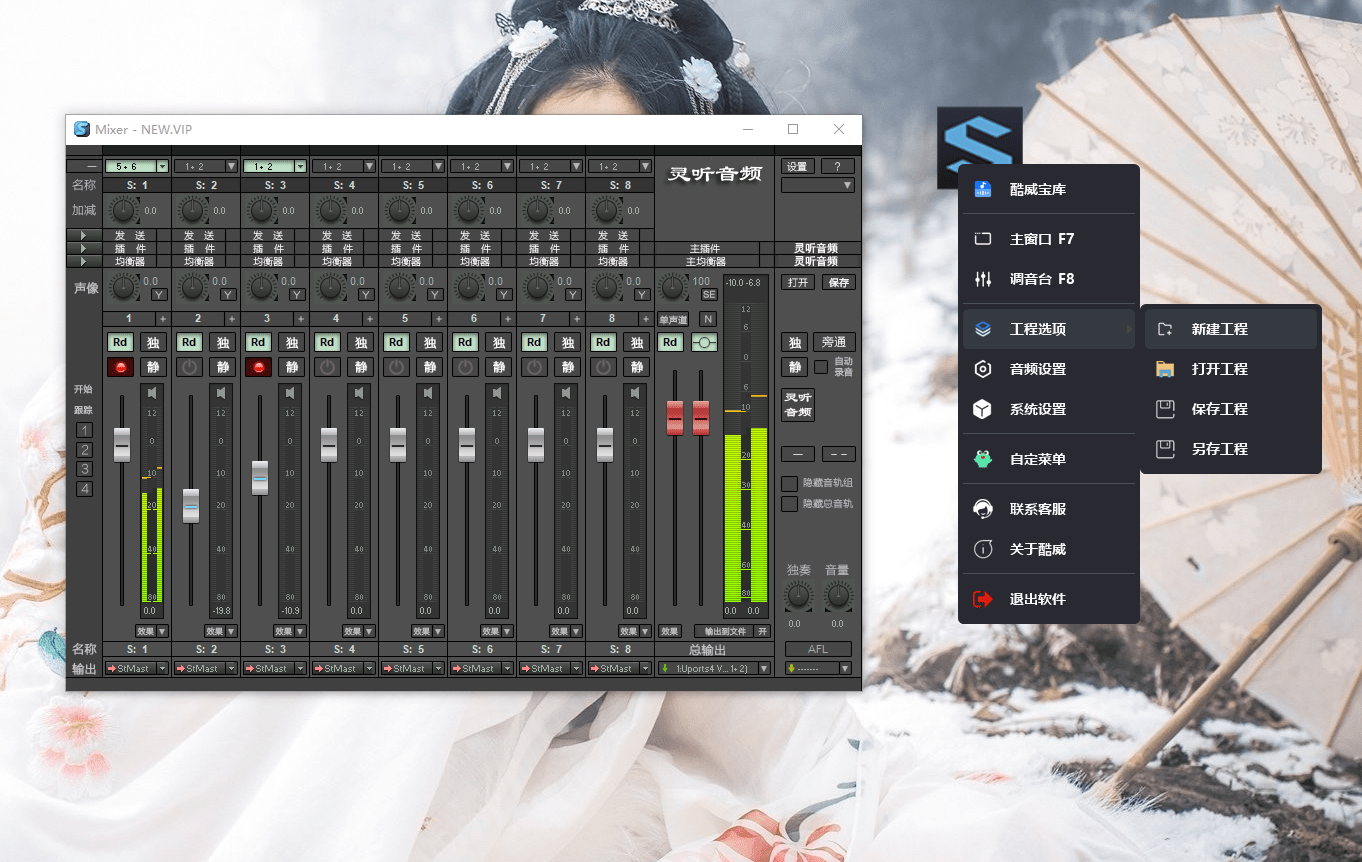Check the 隐藏音轨组 checkbox
The image size is (1362, 862).
tap(789, 484)
